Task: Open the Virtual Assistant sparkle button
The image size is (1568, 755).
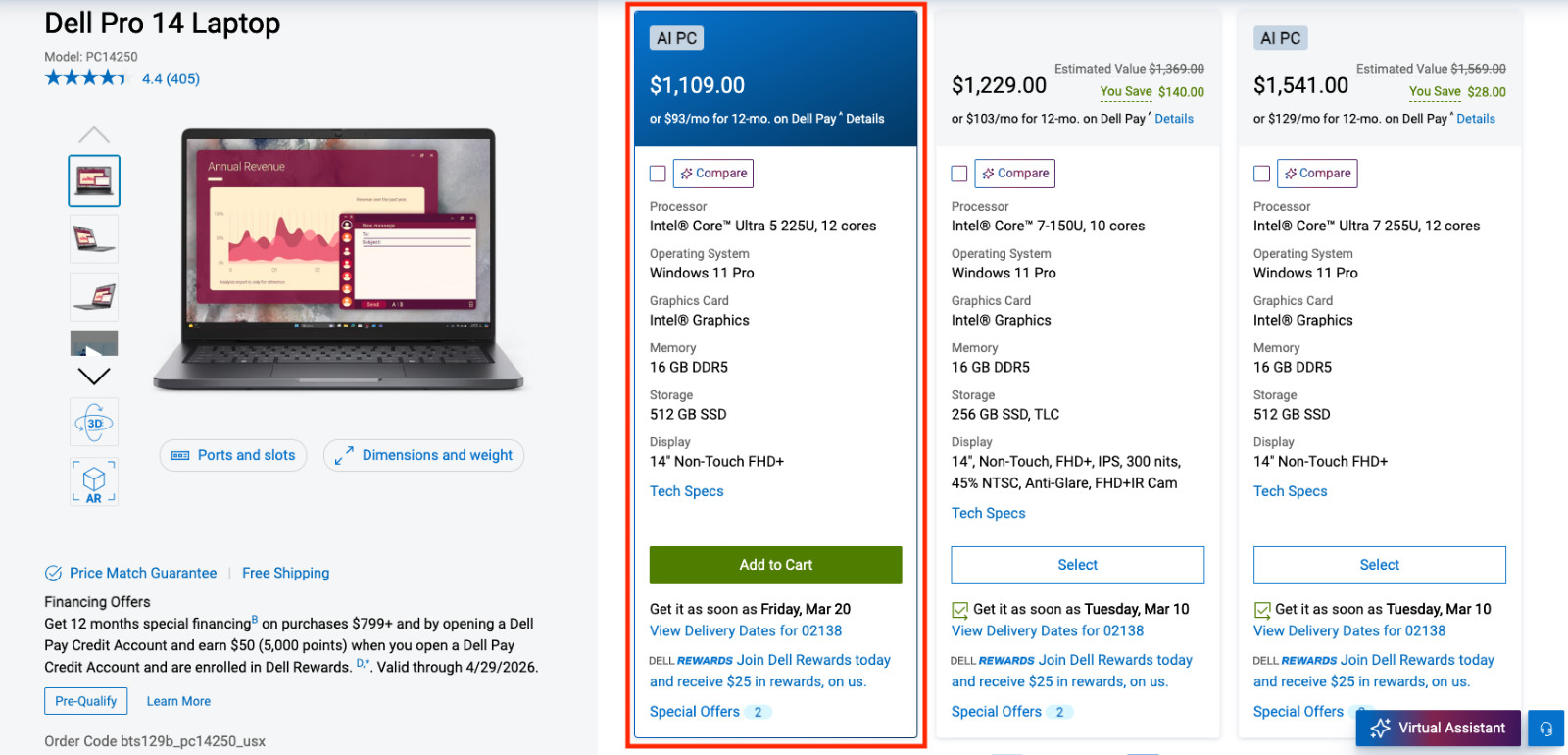Action: coord(1438,728)
